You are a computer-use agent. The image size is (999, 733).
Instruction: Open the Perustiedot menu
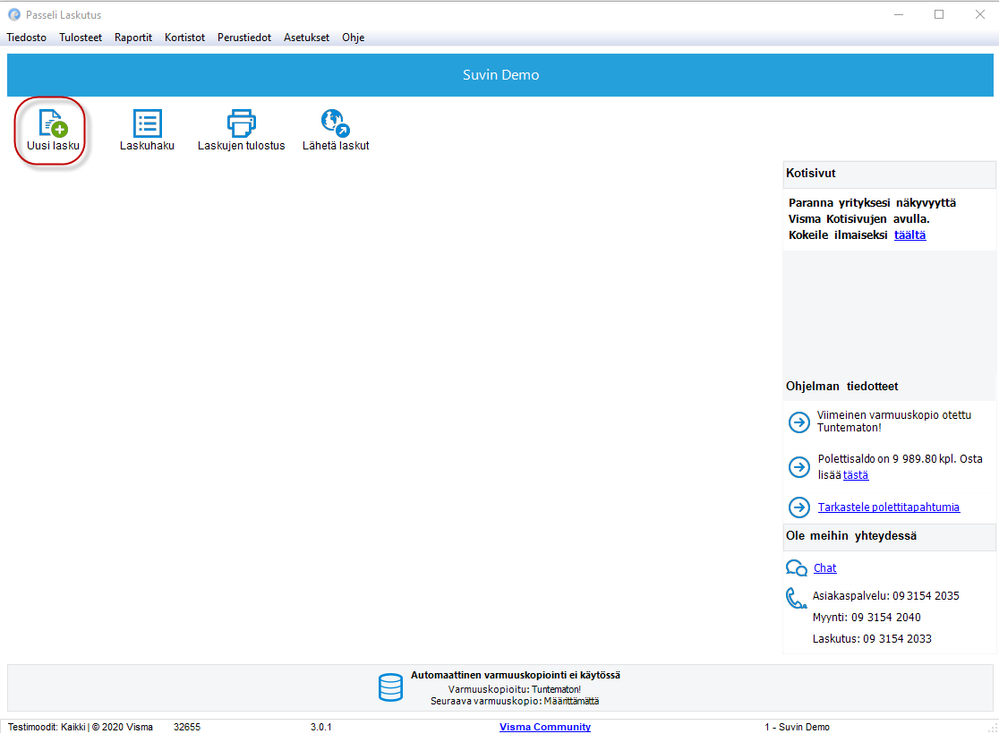(x=244, y=38)
